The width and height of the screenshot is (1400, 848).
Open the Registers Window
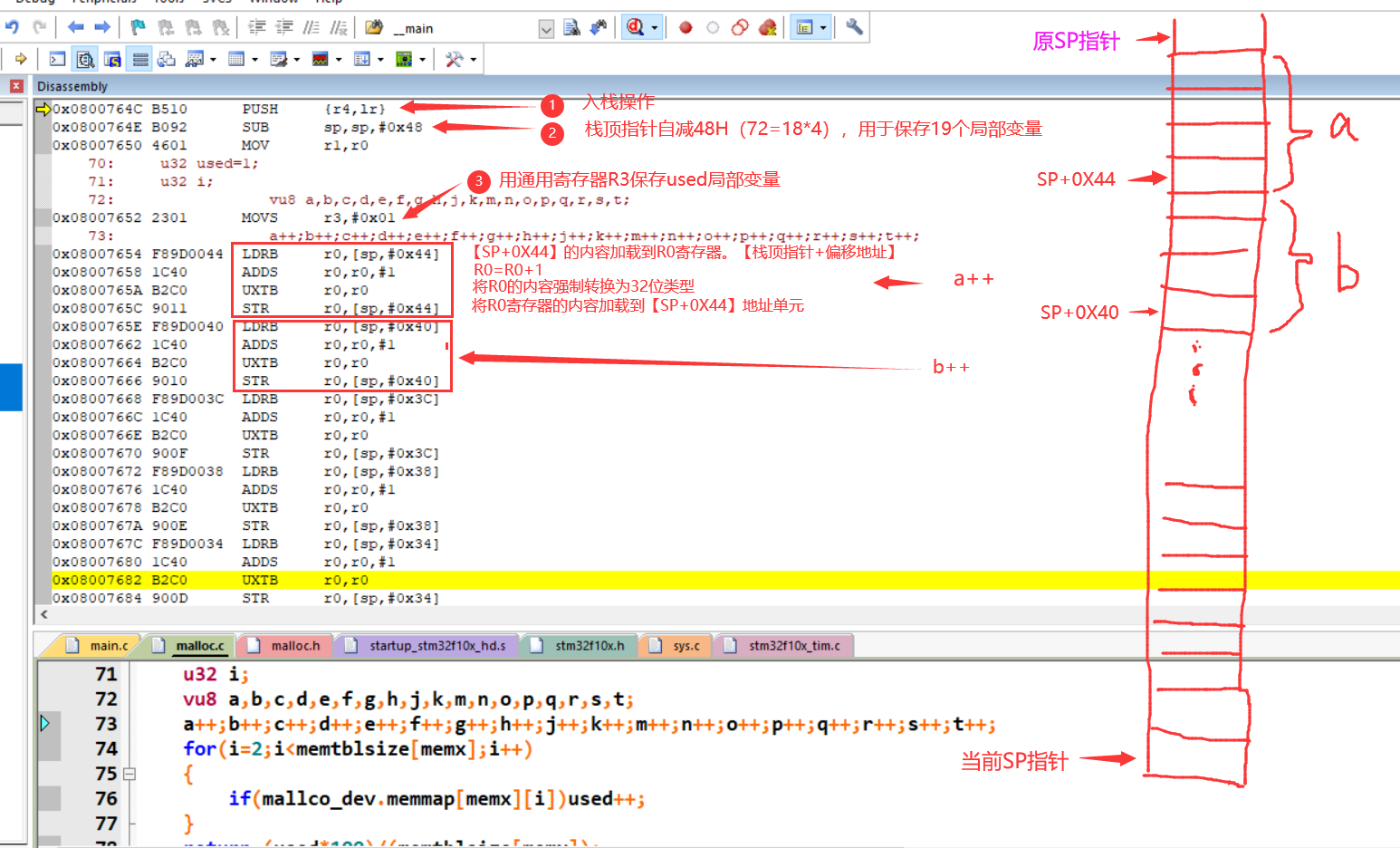click(x=140, y=58)
